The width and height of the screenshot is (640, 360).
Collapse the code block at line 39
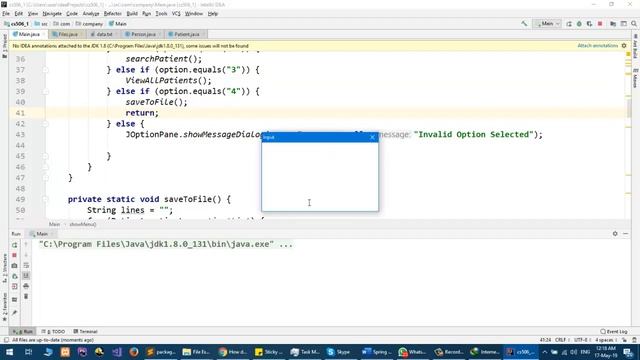click(46, 91)
